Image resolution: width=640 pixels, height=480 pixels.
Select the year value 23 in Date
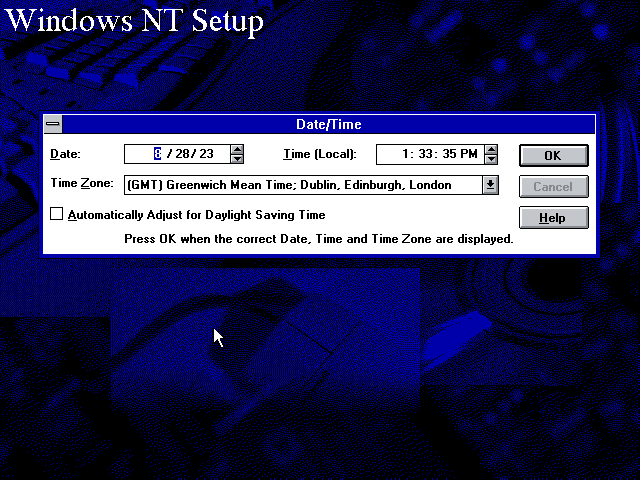[206, 153]
